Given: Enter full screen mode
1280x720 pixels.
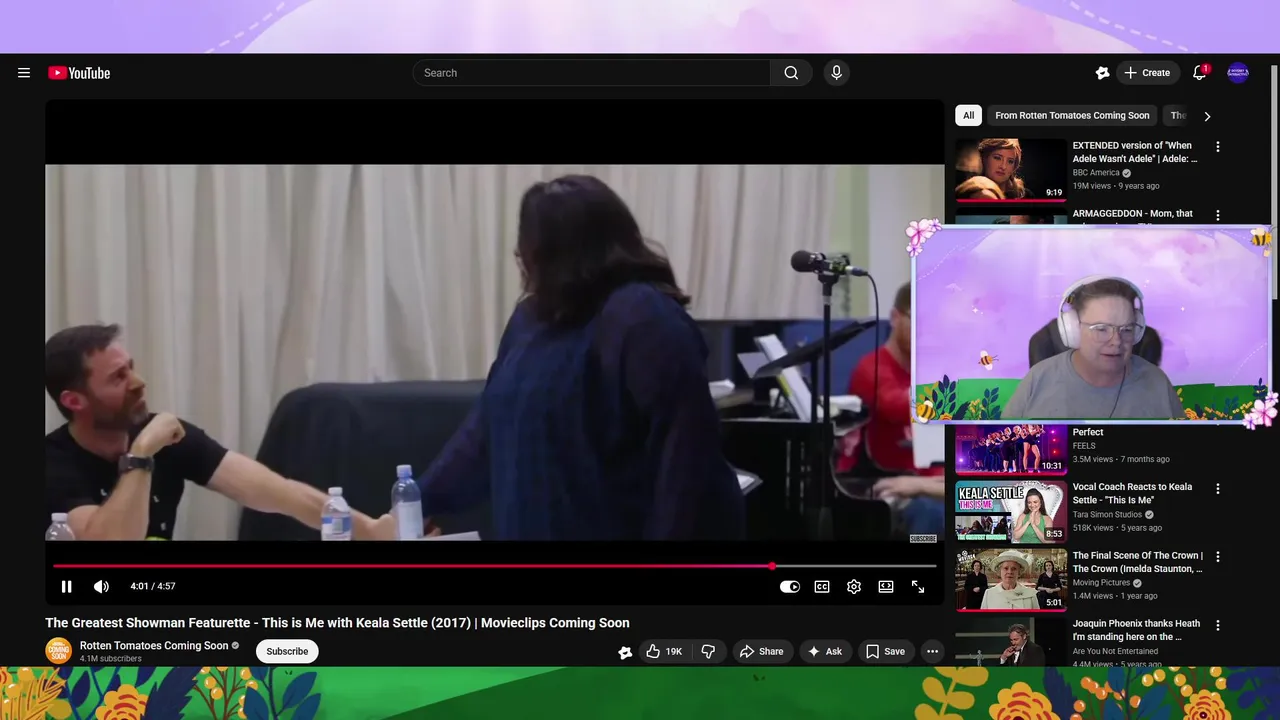Looking at the screenshot, I should click(918, 587).
